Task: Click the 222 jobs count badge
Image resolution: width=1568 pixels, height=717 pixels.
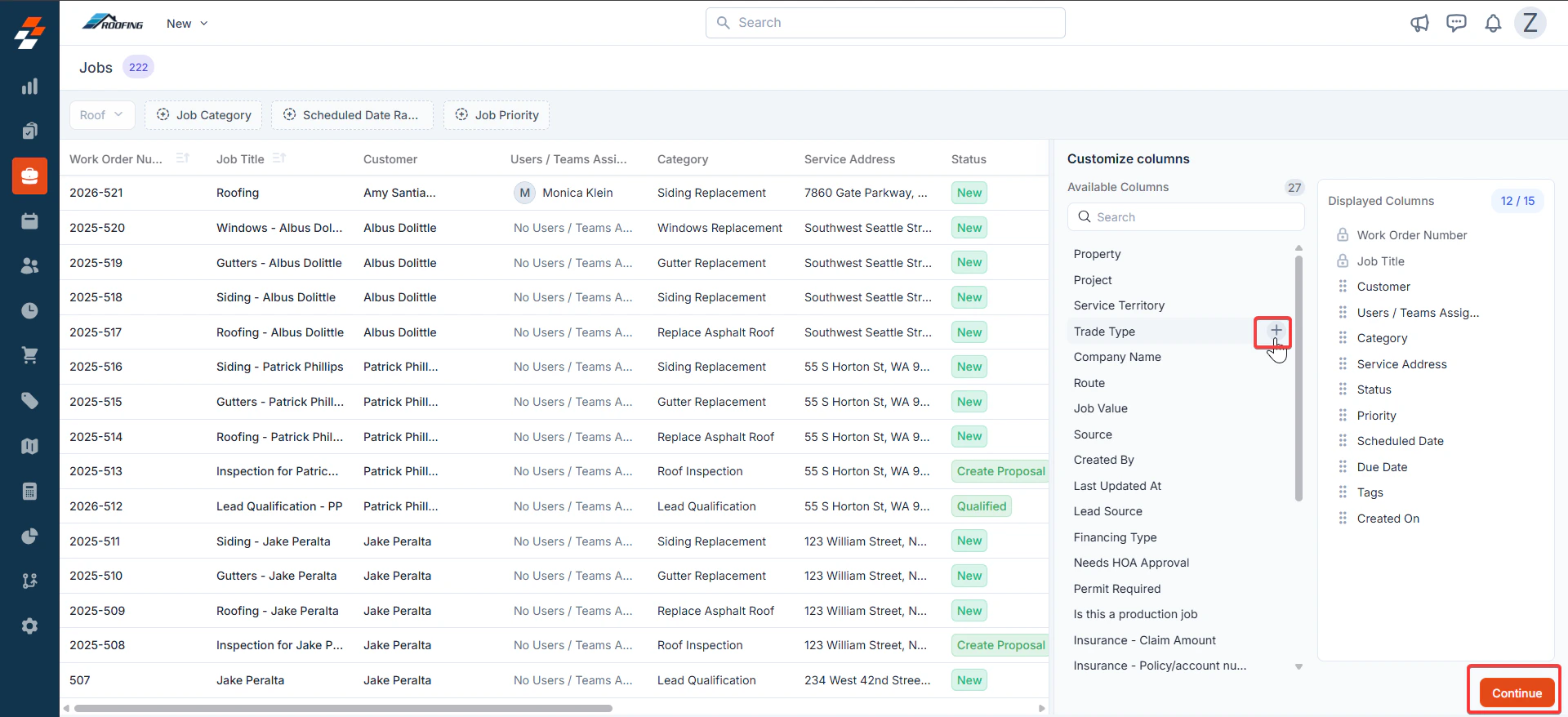Action: 138,67
